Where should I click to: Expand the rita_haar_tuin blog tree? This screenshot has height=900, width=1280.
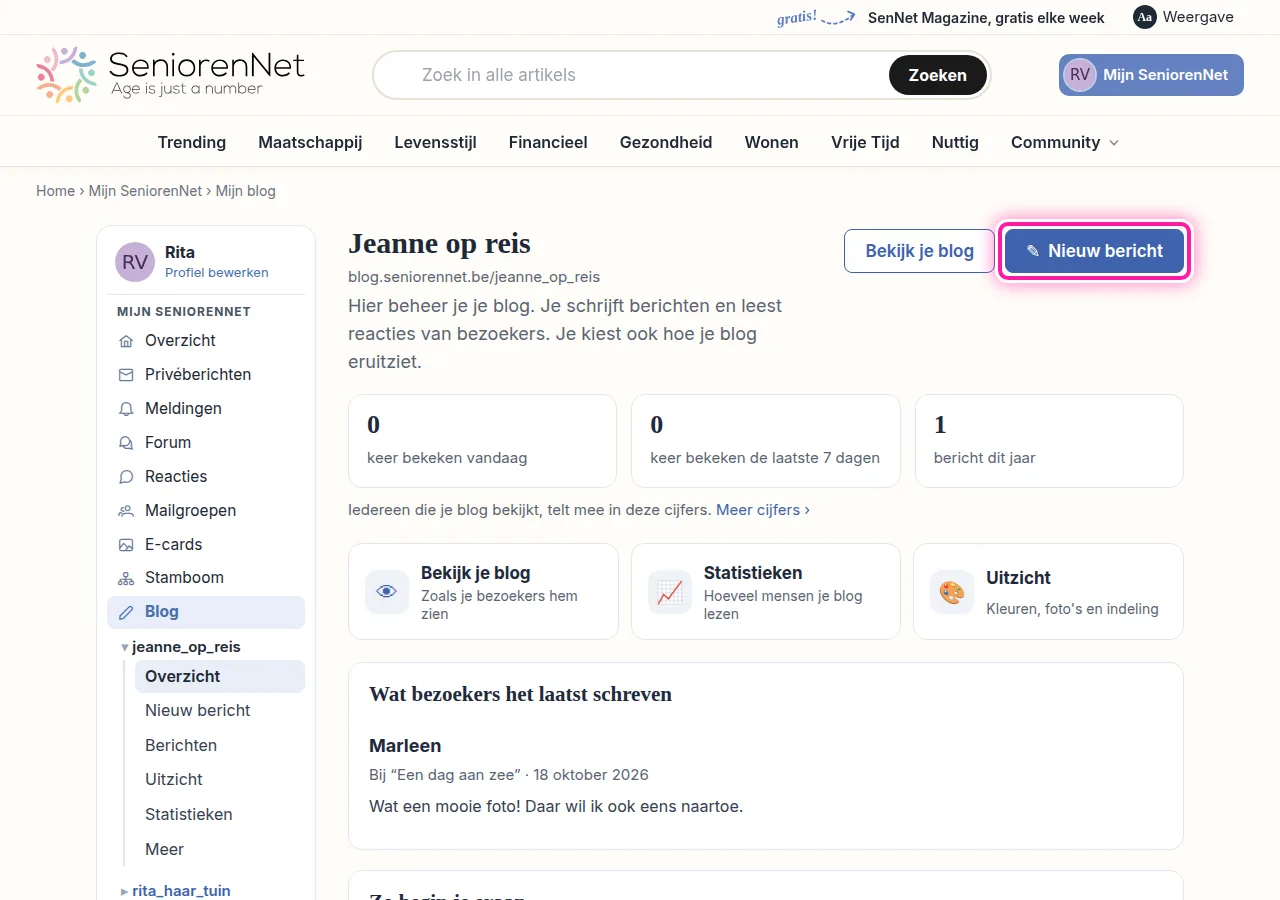pyautogui.click(x=125, y=891)
